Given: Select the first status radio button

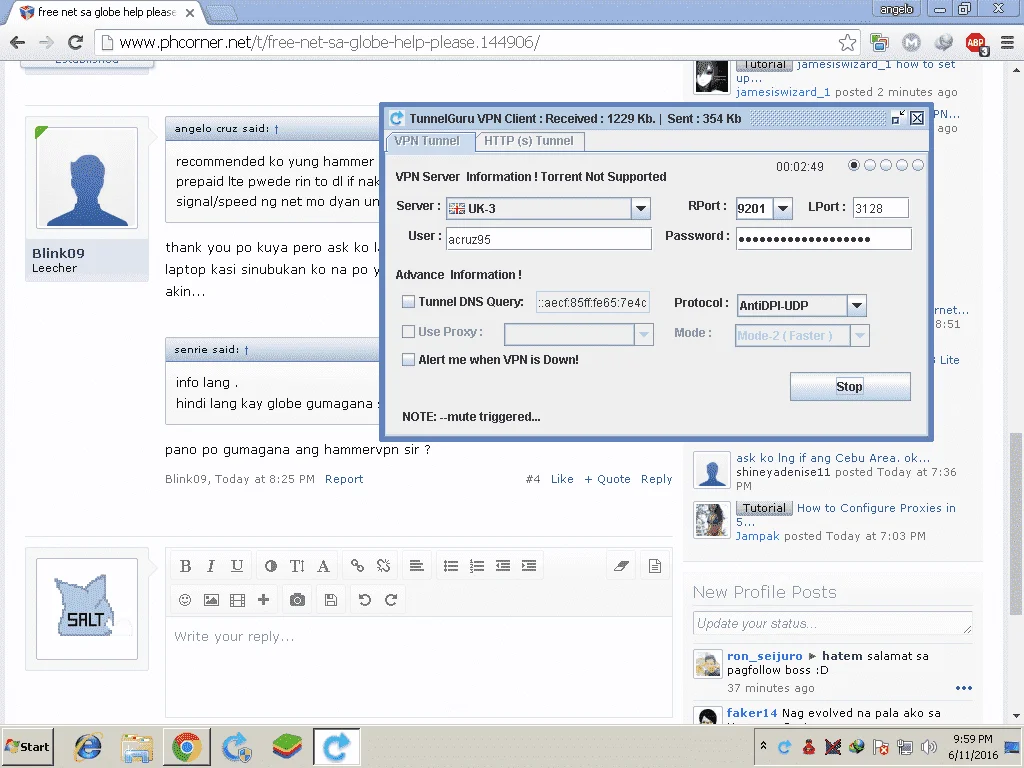Looking at the screenshot, I should click(854, 165).
